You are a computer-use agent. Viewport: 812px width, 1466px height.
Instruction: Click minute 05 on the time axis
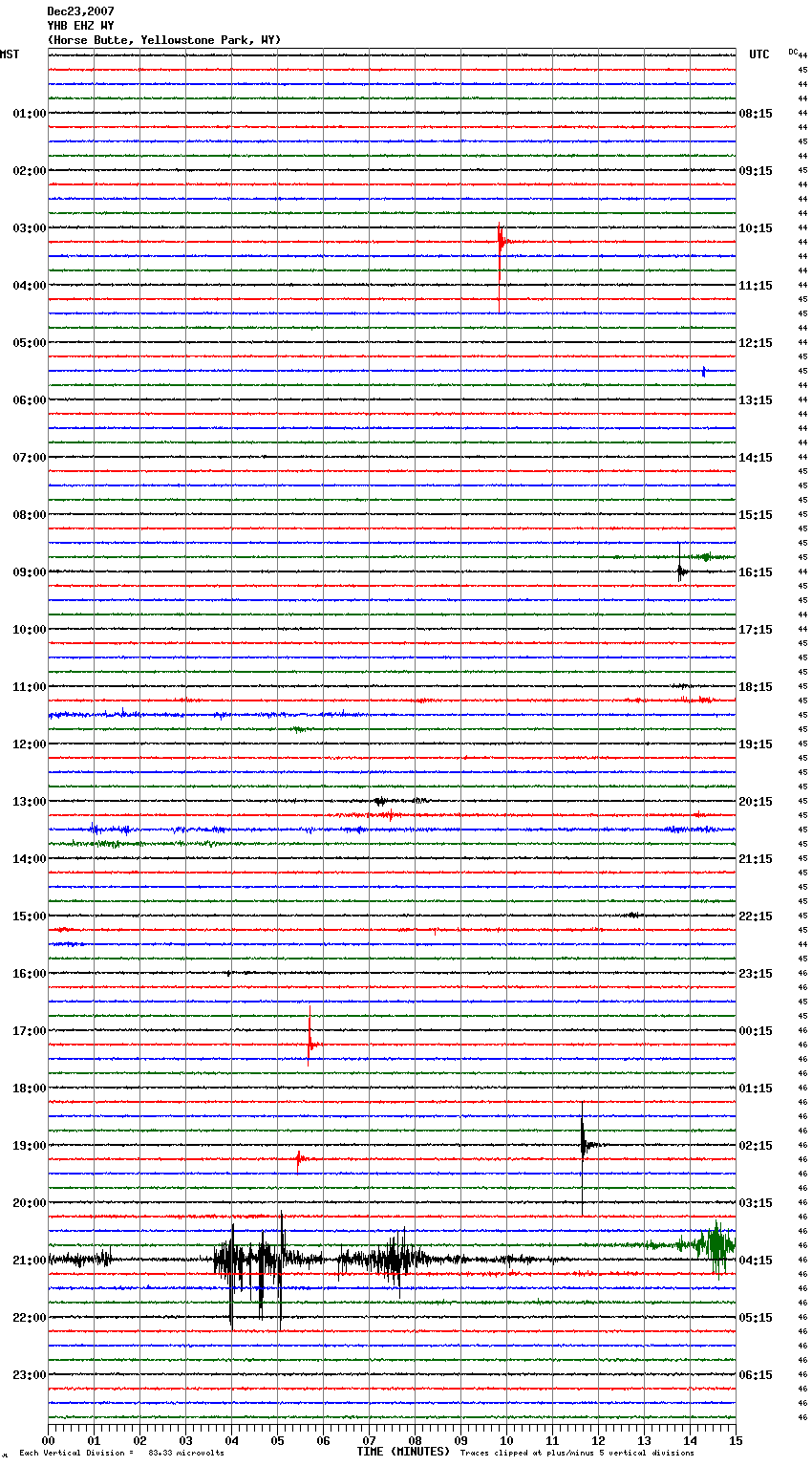click(278, 1440)
